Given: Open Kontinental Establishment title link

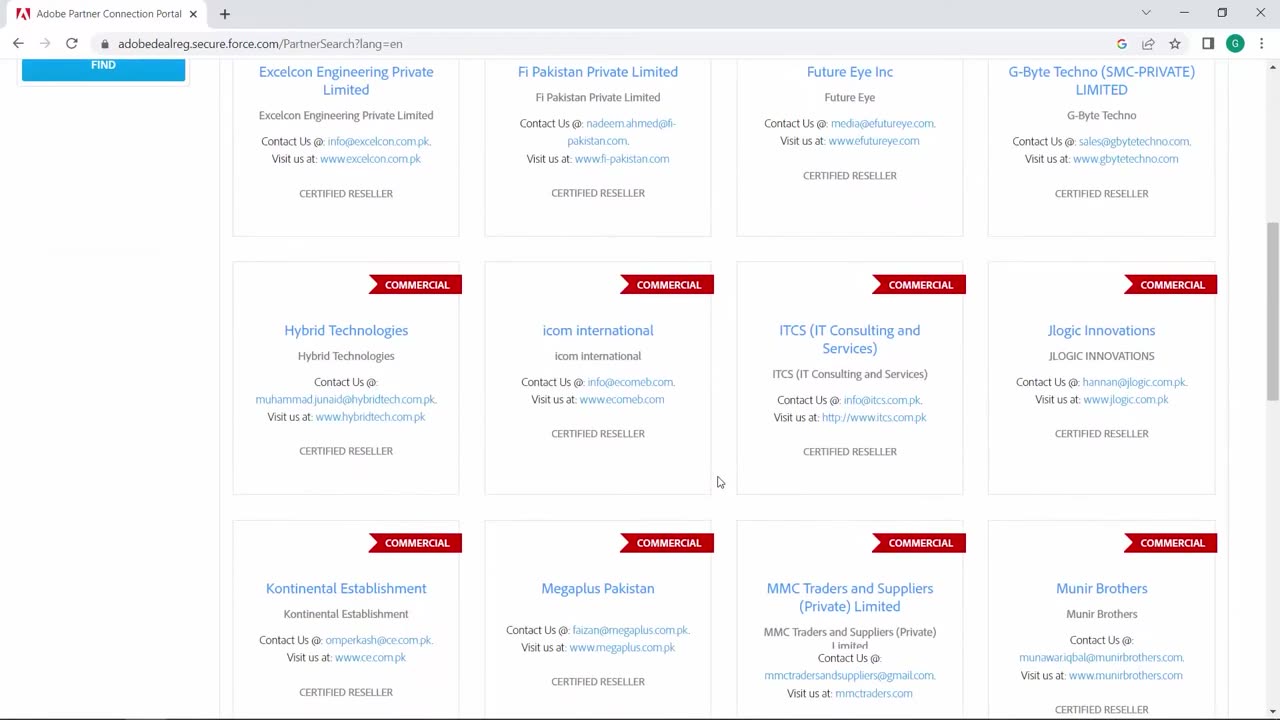Looking at the screenshot, I should (346, 588).
